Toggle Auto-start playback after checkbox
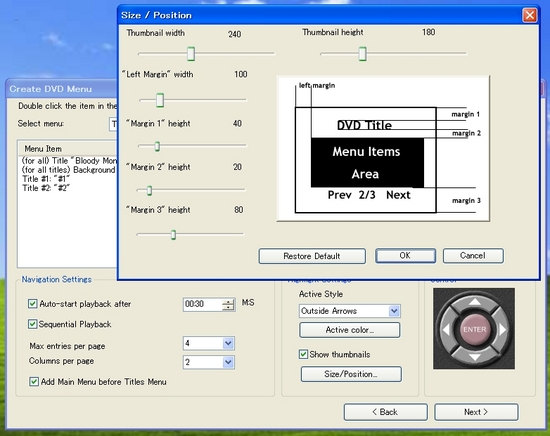 click(32, 304)
